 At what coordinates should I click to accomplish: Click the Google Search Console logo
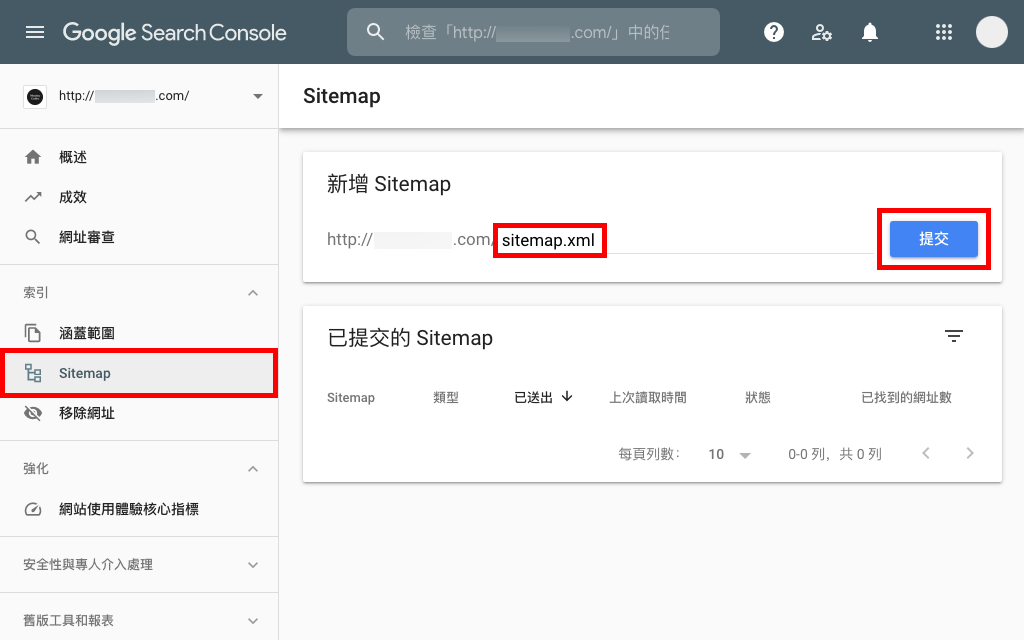tap(174, 32)
